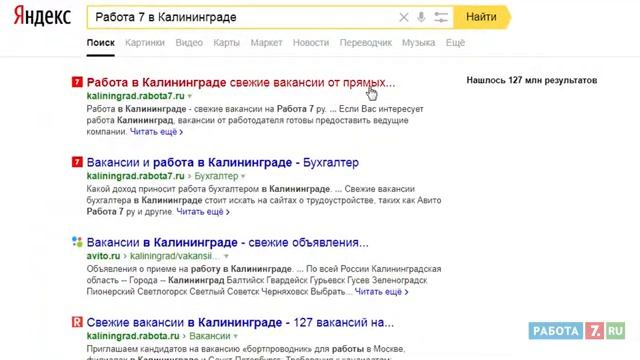Open the Музыка tab

pyautogui.click(x=418, y=42)
